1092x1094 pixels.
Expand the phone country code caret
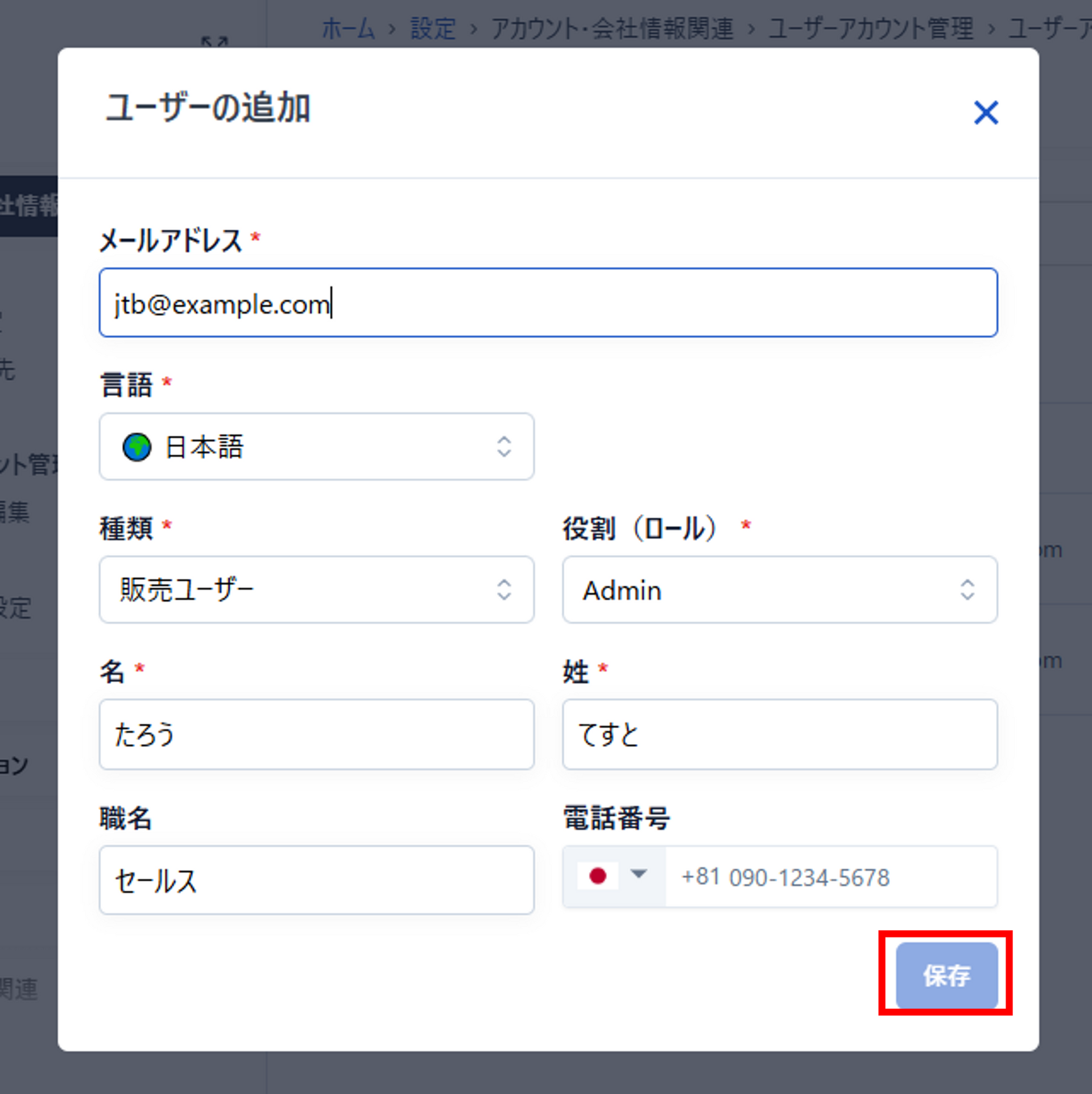pyautogui.click(x=639, y=874)
